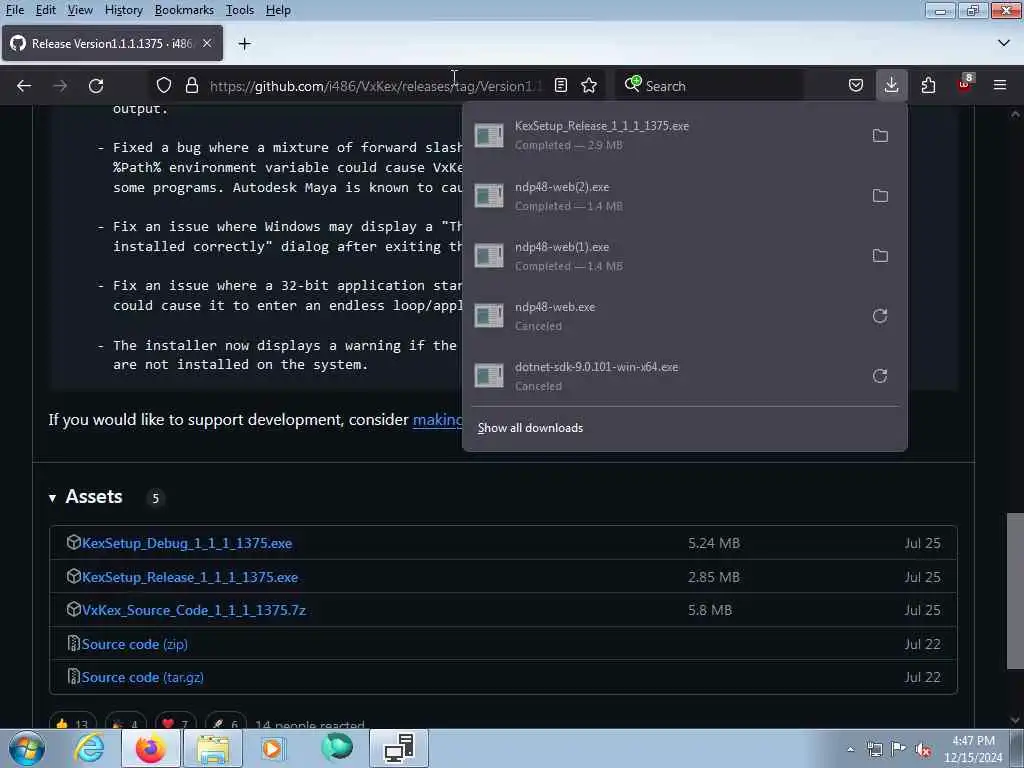Switch to Firefox in taskbar

pyautogui.click(x=151, y=748)
